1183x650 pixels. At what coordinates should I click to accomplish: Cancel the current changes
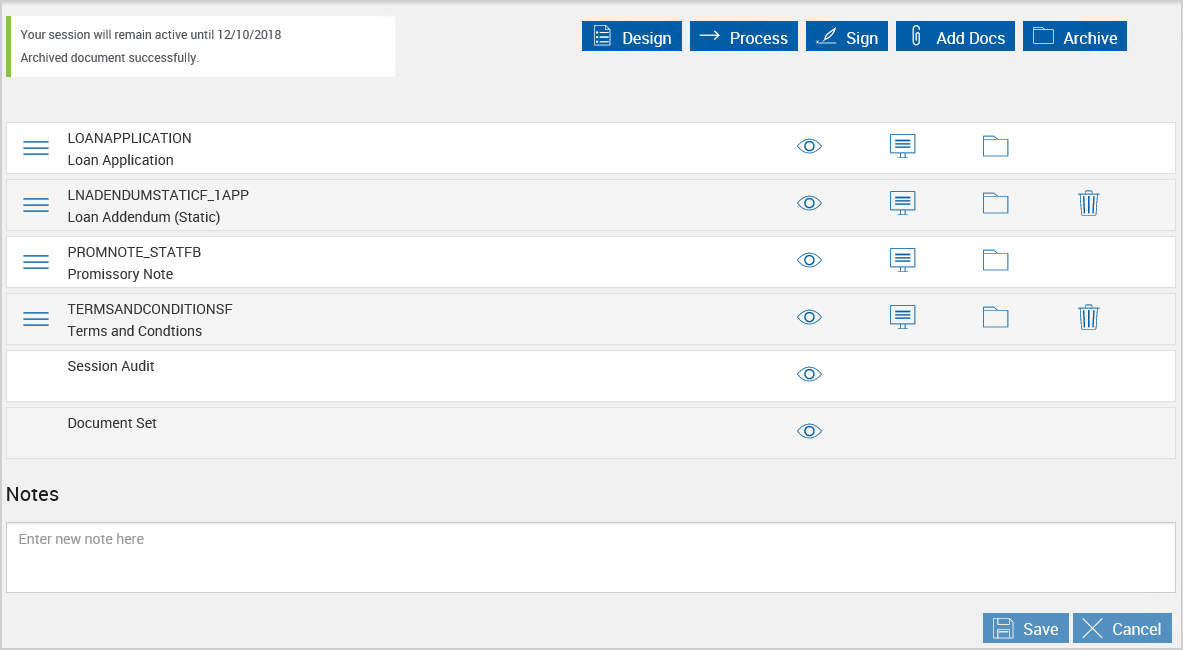coord(1122,628)
